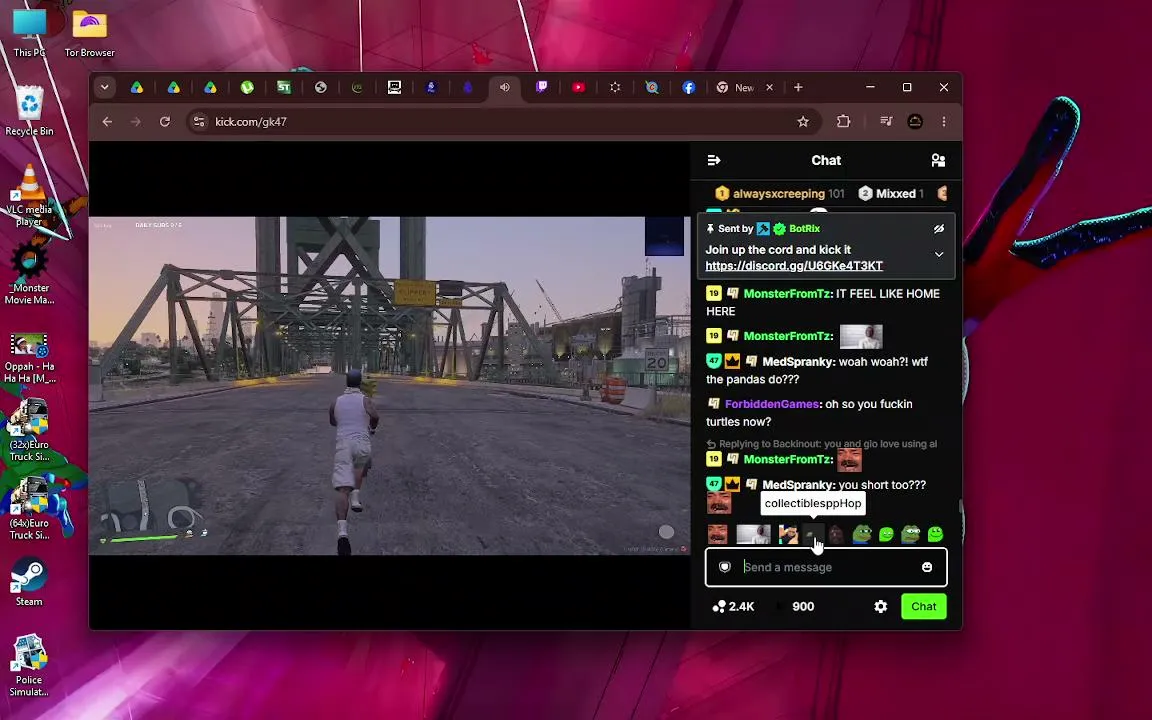
Task: Switch to the uTorrent browser tab
Action: (247, 87)
